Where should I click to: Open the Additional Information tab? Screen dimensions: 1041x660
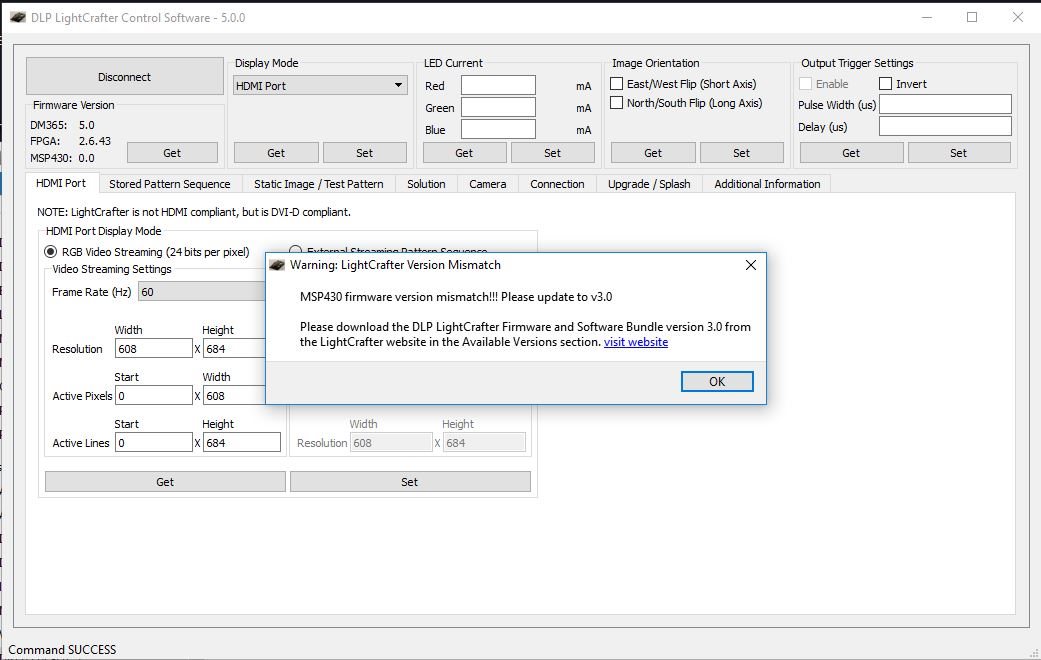pos(767,184)
